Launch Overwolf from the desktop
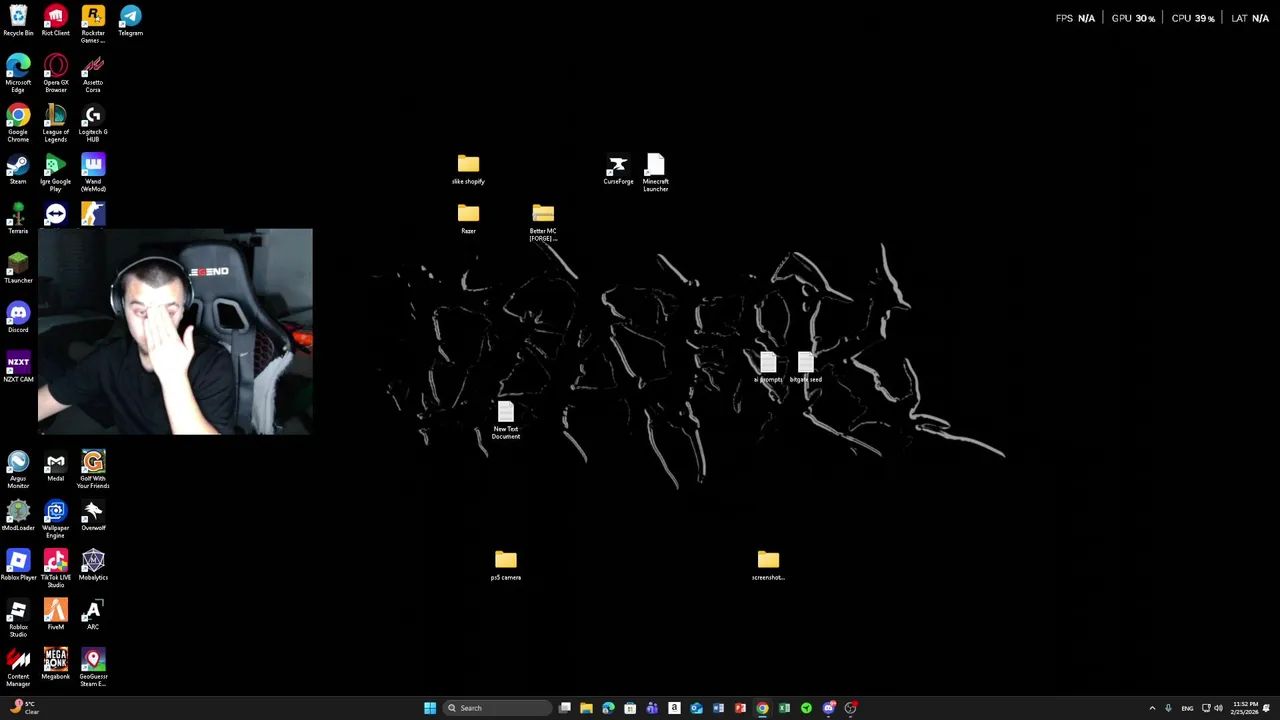The image size is (1280, 720). coord(93,516)
